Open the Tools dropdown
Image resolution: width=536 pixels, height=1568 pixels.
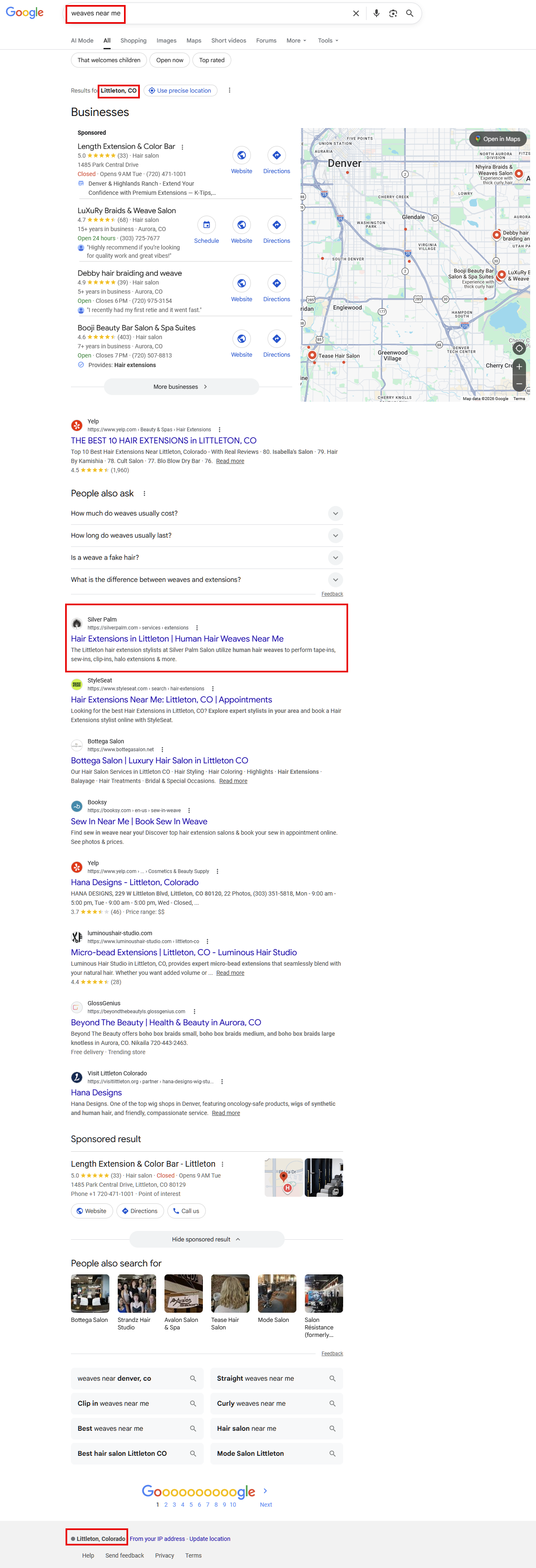pos(328,41)
